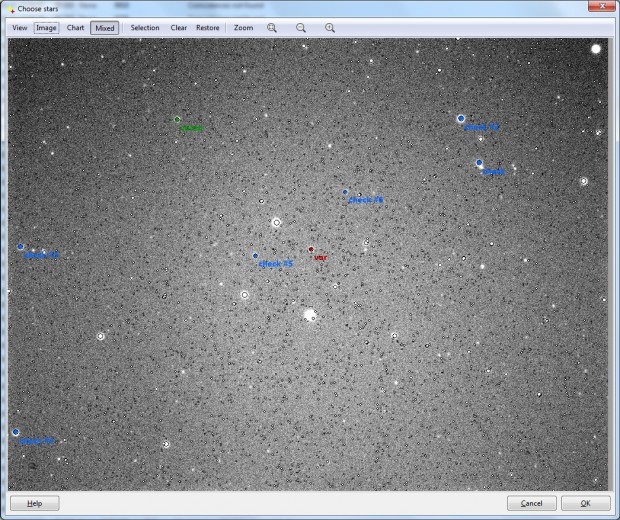Toggle Chart view mode

[75, 28]
